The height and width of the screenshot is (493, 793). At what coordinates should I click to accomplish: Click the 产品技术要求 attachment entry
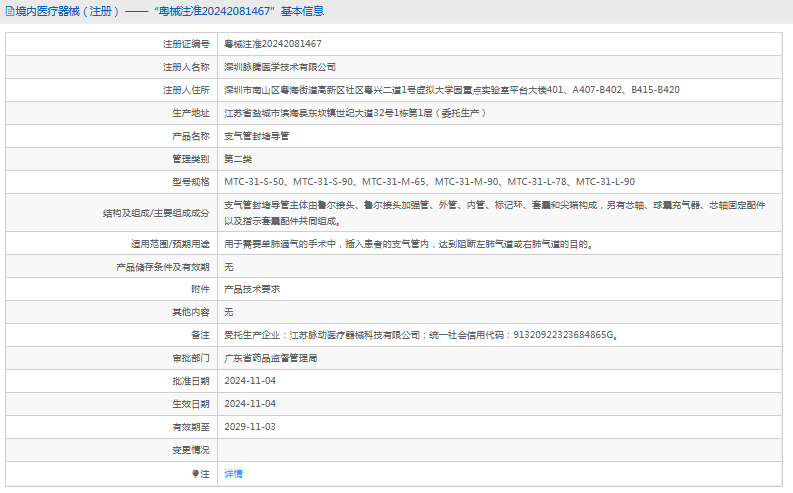click(x=252, y=289)
